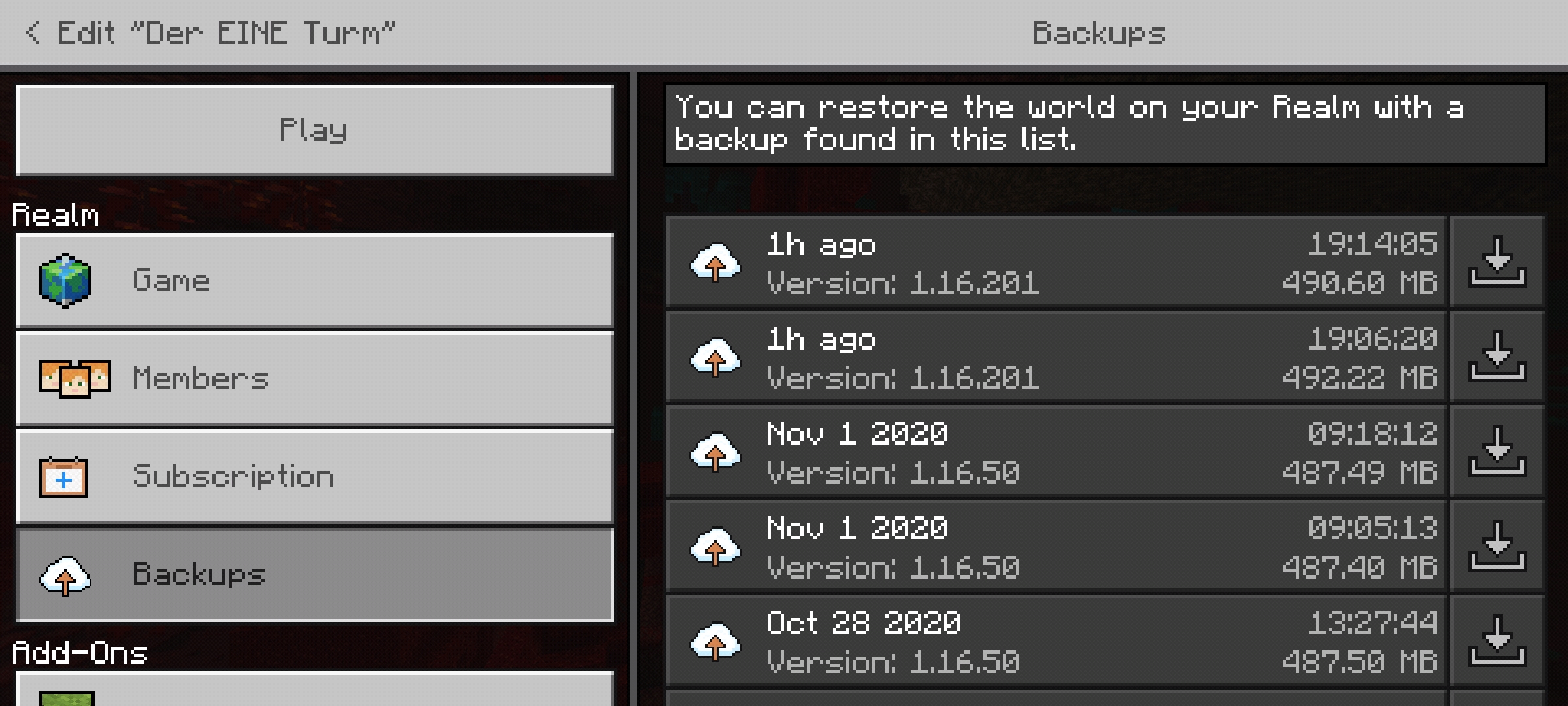This screenshot has height=706, width=1568.
Task: Click cloud restore icon of 490.60 MB backup
Action: pos(715,263)
